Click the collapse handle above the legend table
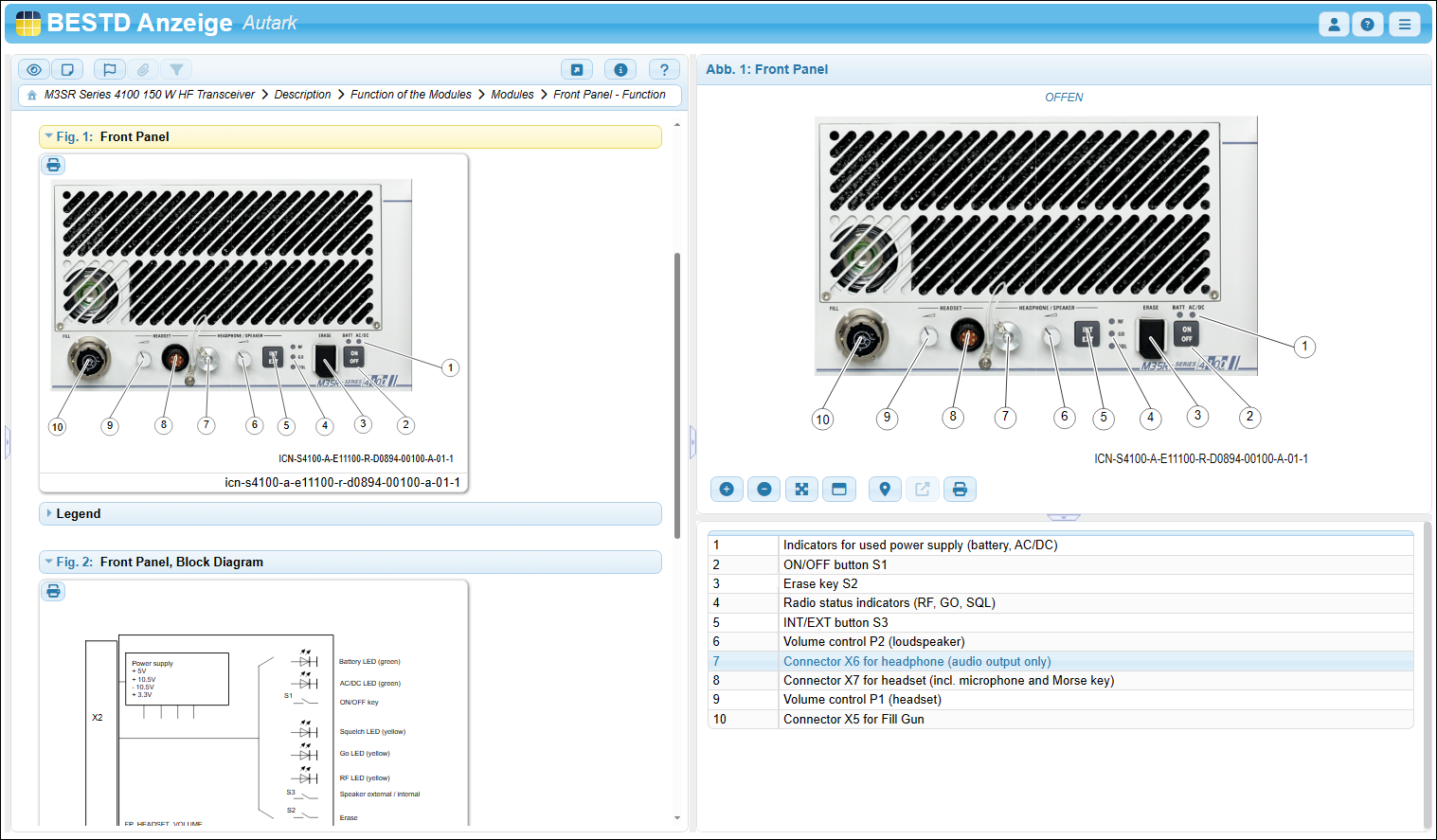Image resolution: width=1437 pixels, height=840 pixels. tap(1064, 517)
